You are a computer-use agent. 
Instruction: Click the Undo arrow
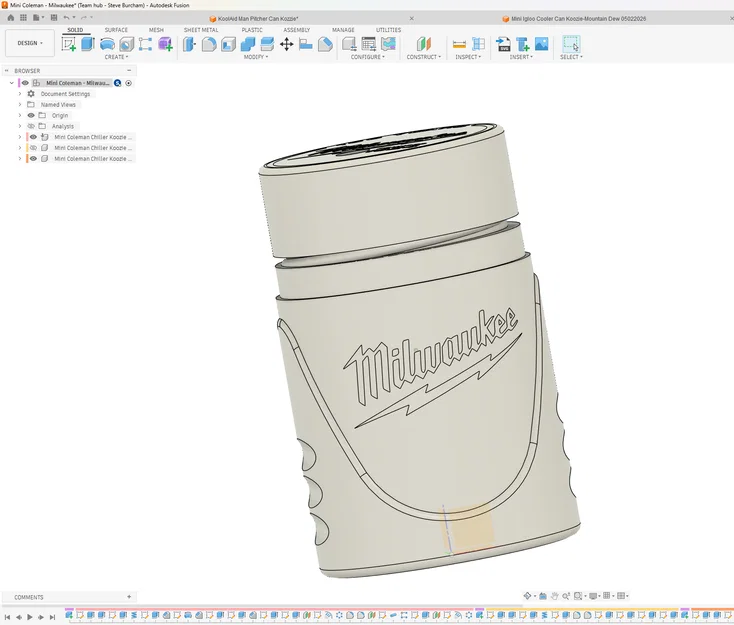[66, 18]
